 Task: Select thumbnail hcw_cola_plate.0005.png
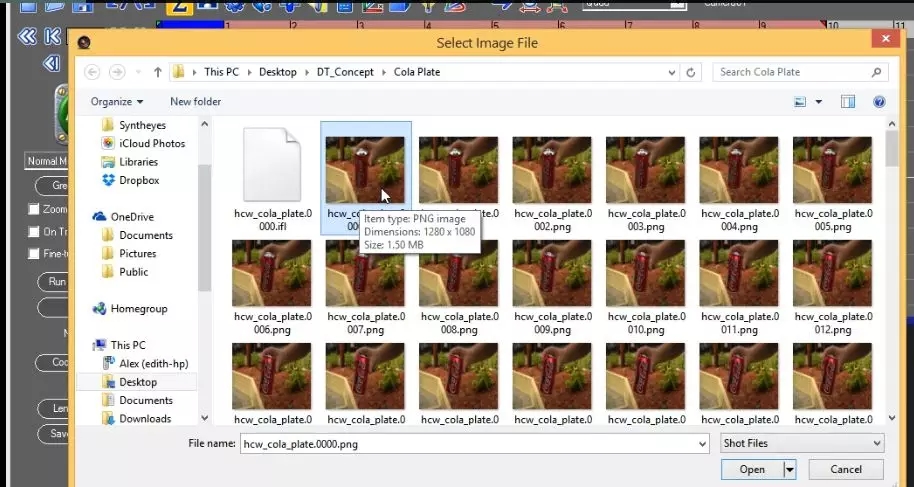[x=832, y=170]
